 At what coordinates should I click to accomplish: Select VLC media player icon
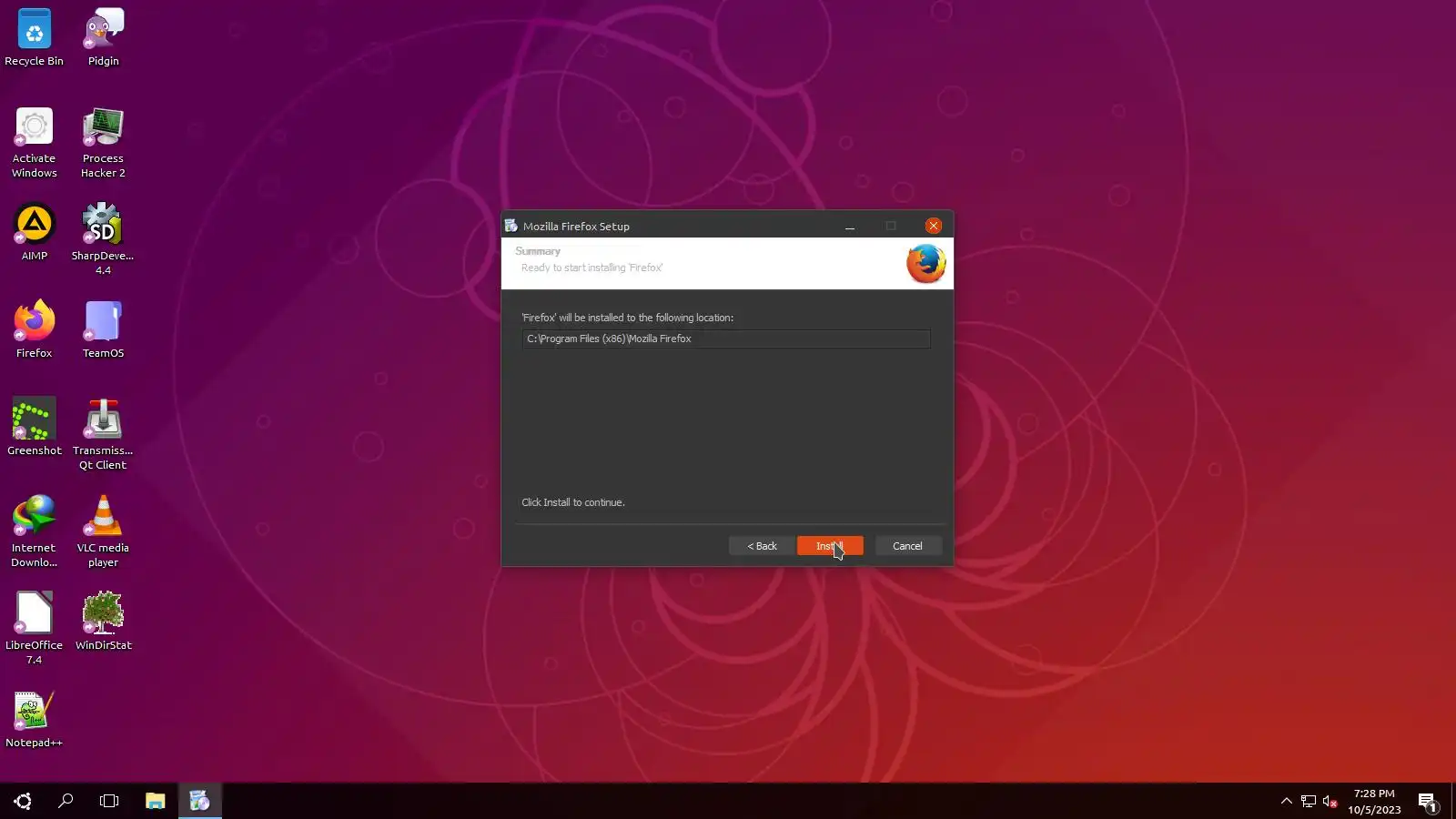(103, 531)
